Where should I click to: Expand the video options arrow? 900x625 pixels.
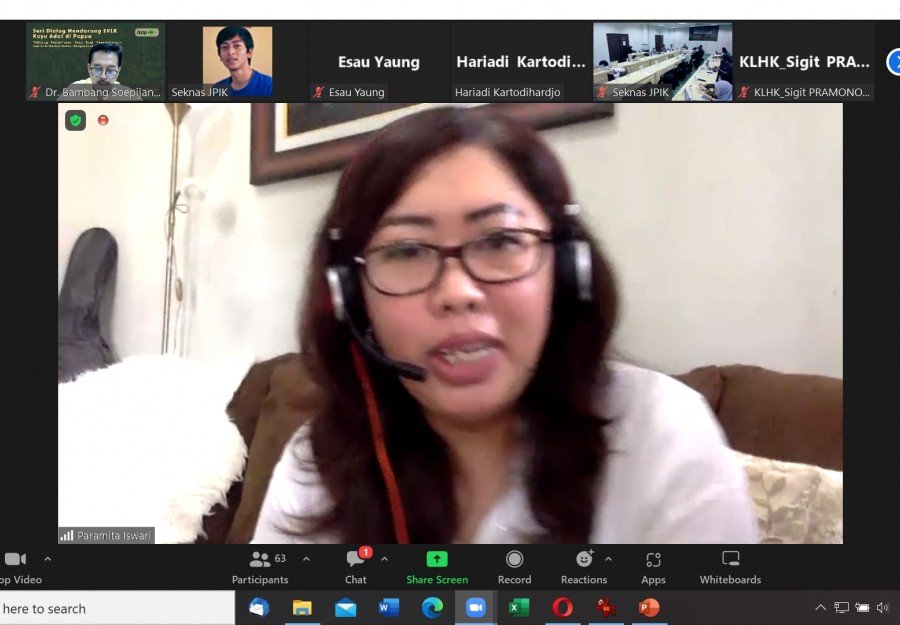point(48,558)
